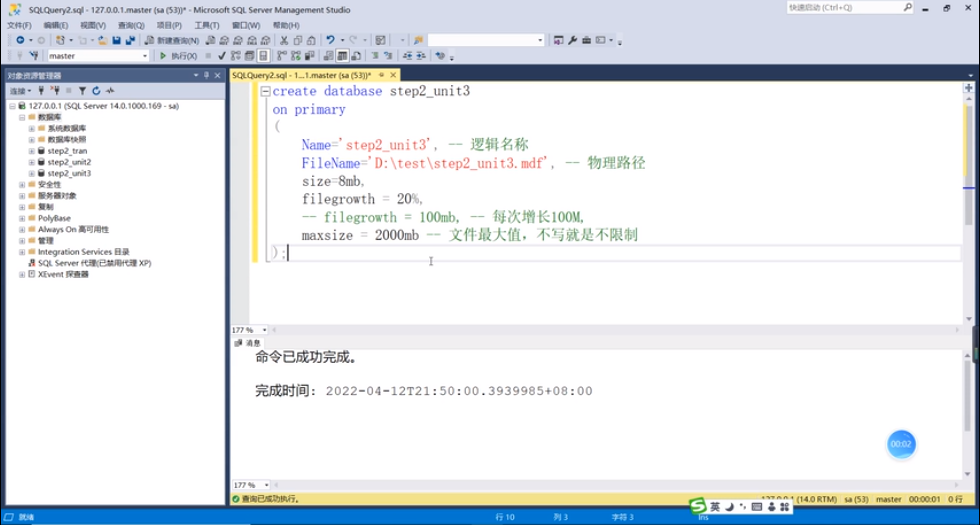The width and height of the screenshot is (980, 525).
Task: Expand the step2_unit2 database node
Action: click(x=32, y=162)
